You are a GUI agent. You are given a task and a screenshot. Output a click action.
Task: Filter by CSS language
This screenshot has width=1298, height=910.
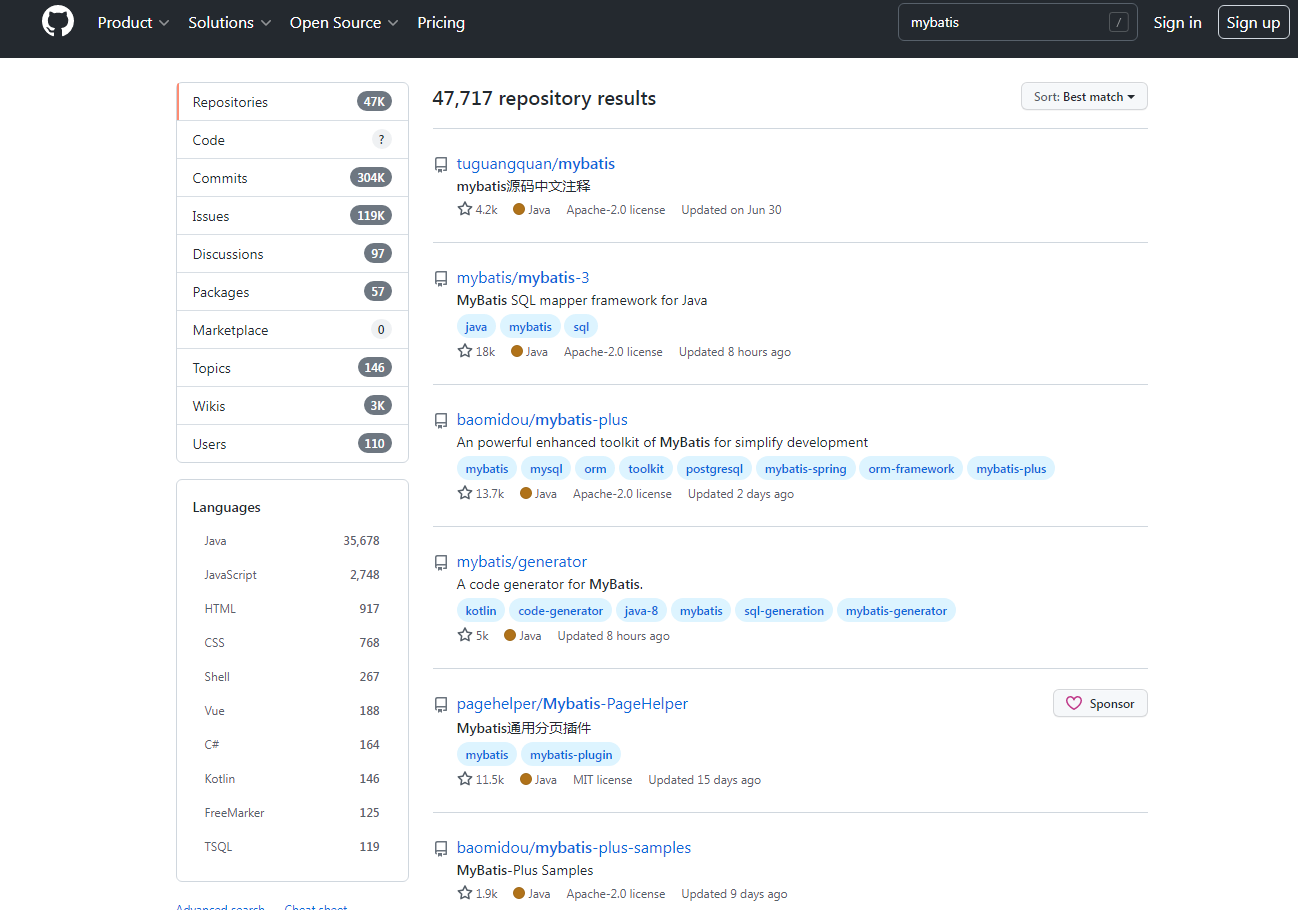(292, 643)
